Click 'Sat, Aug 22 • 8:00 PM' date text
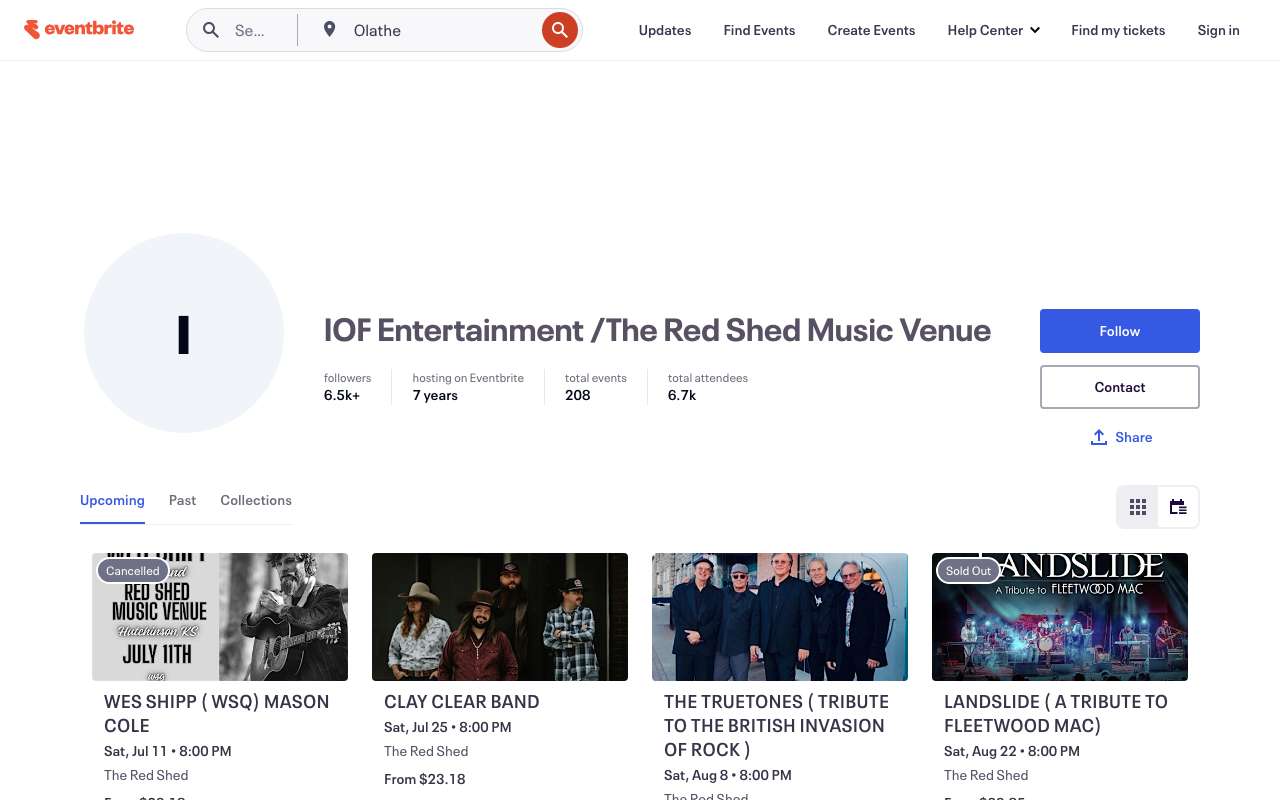Viewport: 1280px width, 800px height. pyautogui.click(x=1012, y=751)
